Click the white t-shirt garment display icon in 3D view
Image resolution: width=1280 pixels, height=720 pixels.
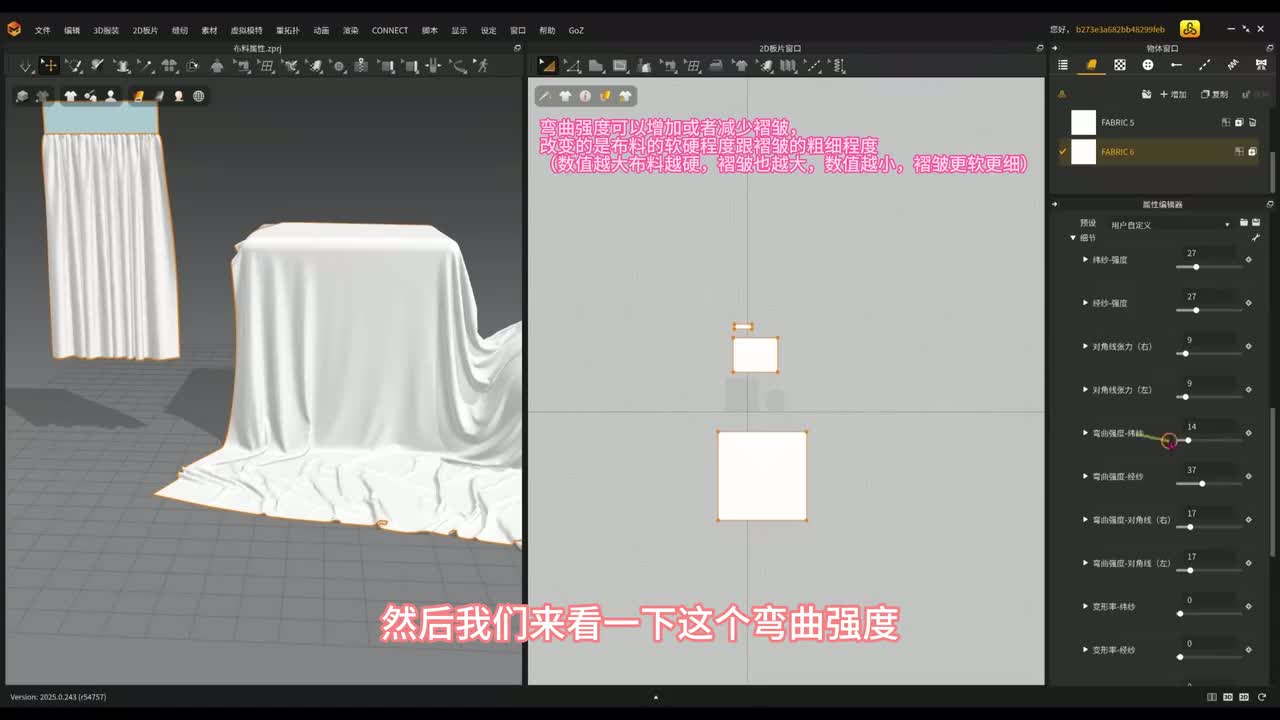(x=70, y=96)
